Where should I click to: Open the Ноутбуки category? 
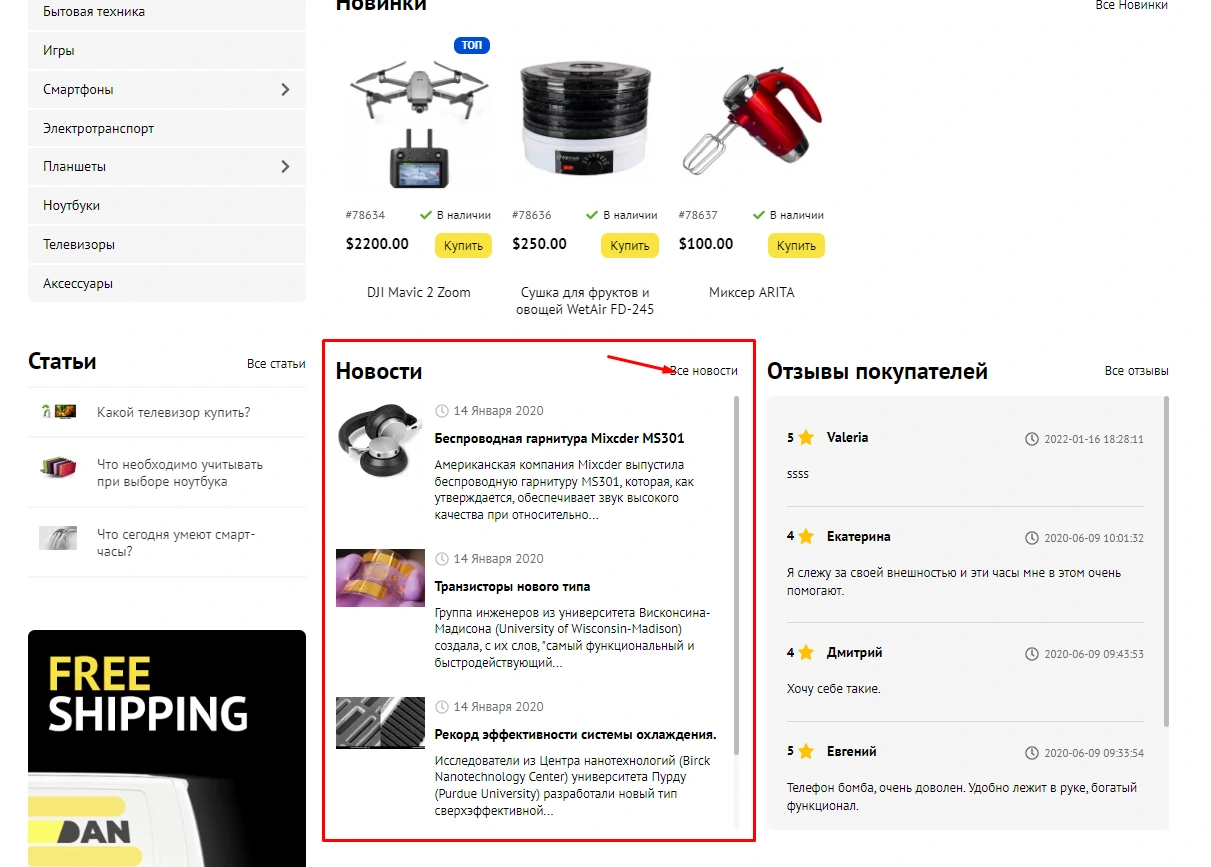click(x=167, y=205)
